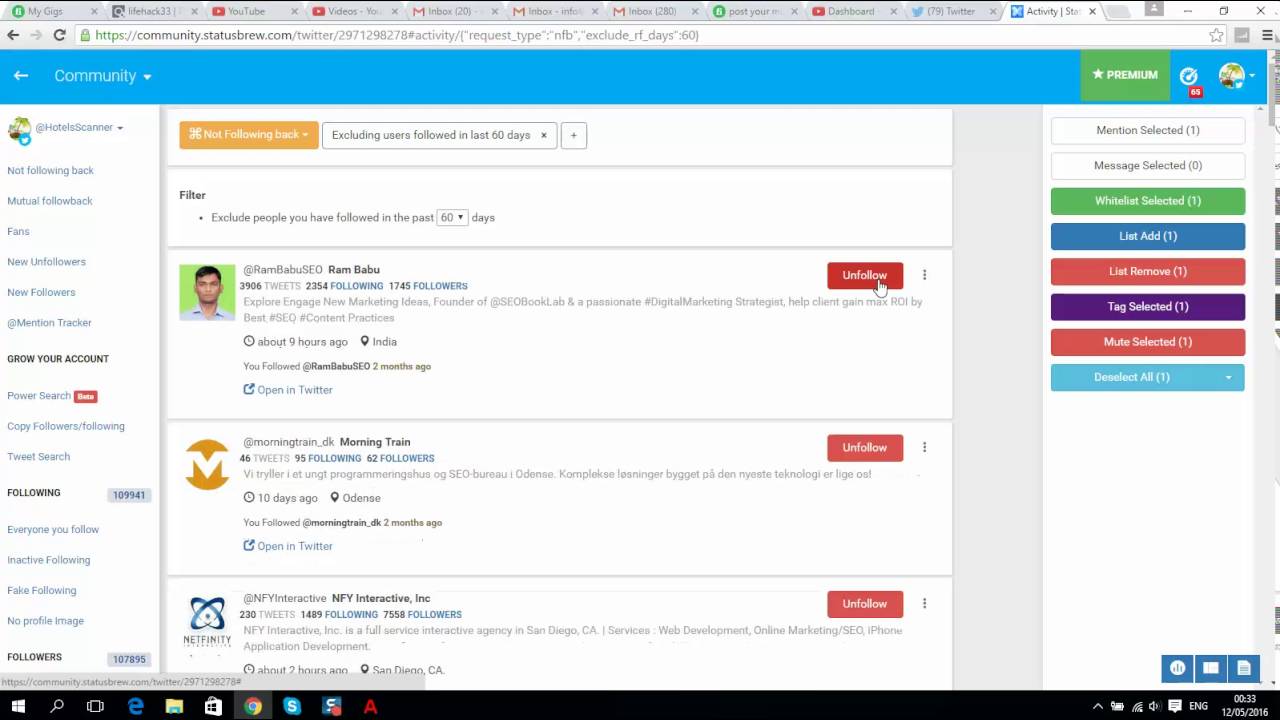Click Tag Selected (1)
1280x720 pixels.
point(1148,307)
